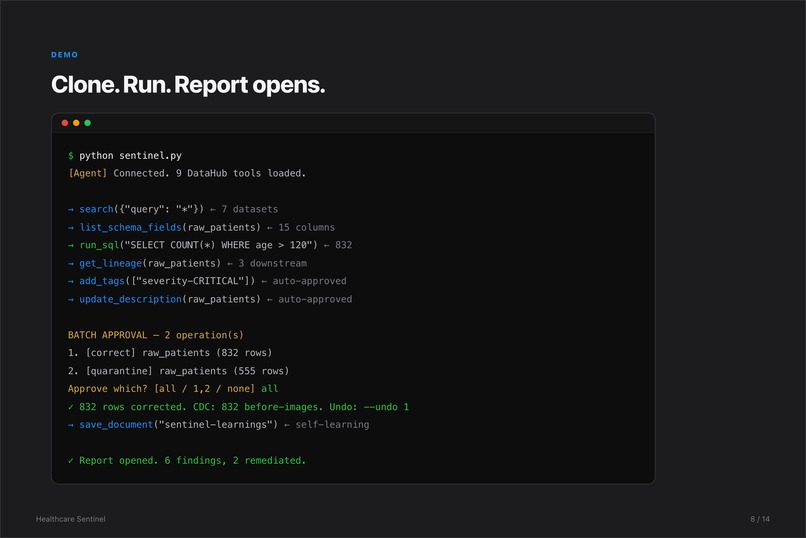Click the 'Approve which? [all / 1,2 / none]' prompt

pos(161,389)
